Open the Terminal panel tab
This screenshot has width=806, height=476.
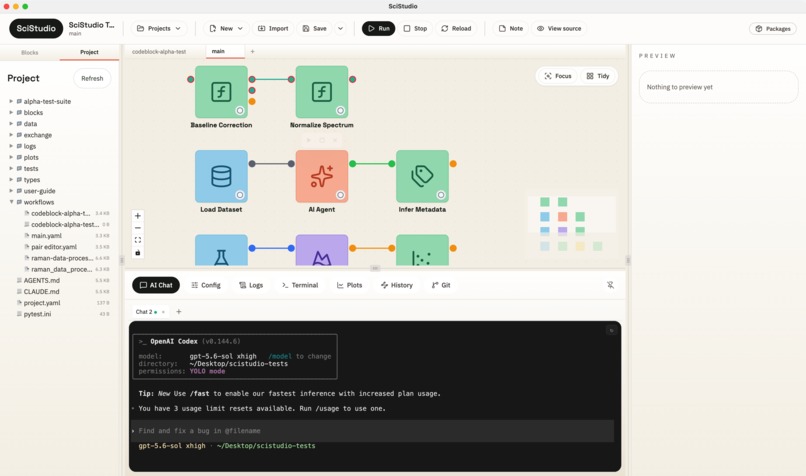pyautogui.click(x=300, y=285)
